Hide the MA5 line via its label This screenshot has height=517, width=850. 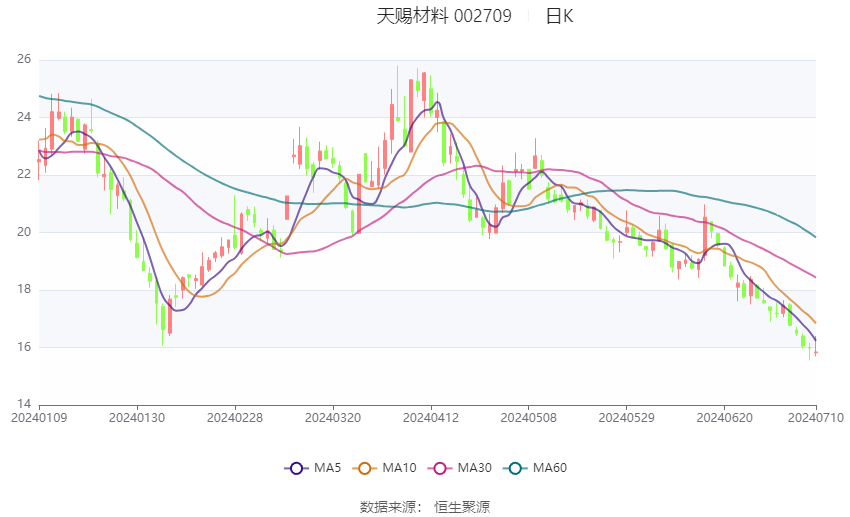(327, 468)
